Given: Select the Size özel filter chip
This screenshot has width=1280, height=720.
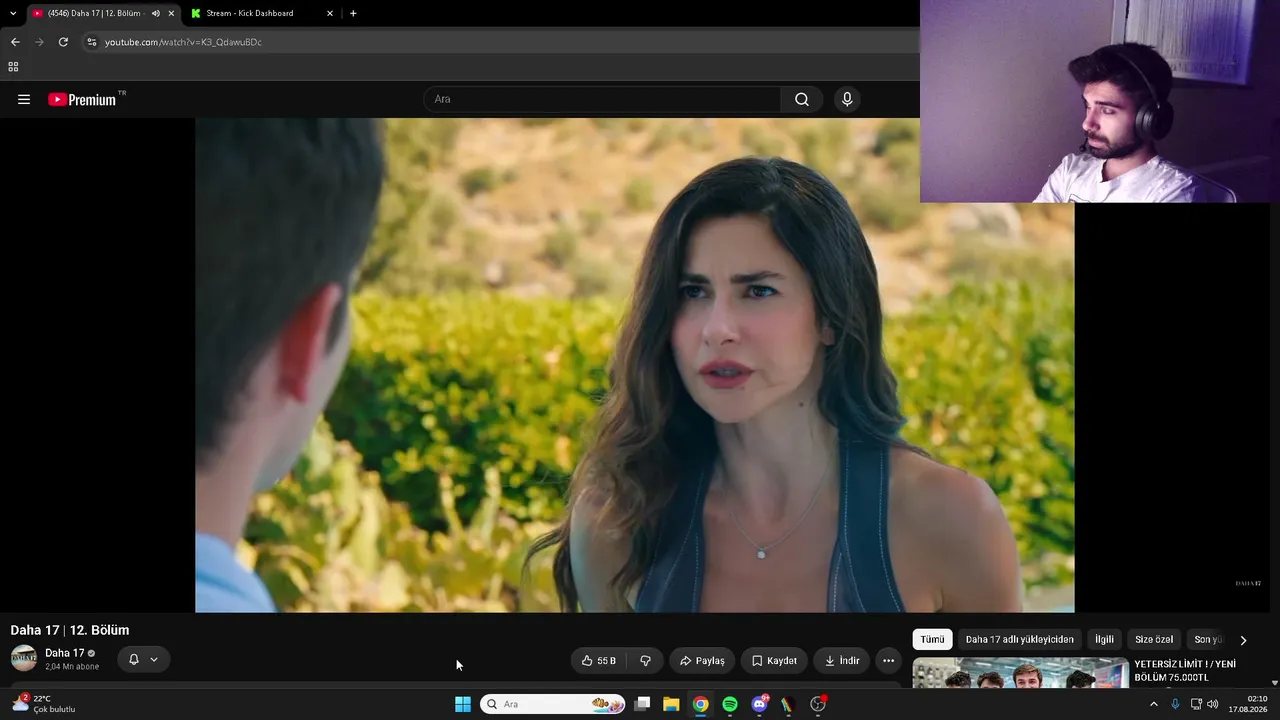Looking at the screenshot, I should tap(1154, 639).
